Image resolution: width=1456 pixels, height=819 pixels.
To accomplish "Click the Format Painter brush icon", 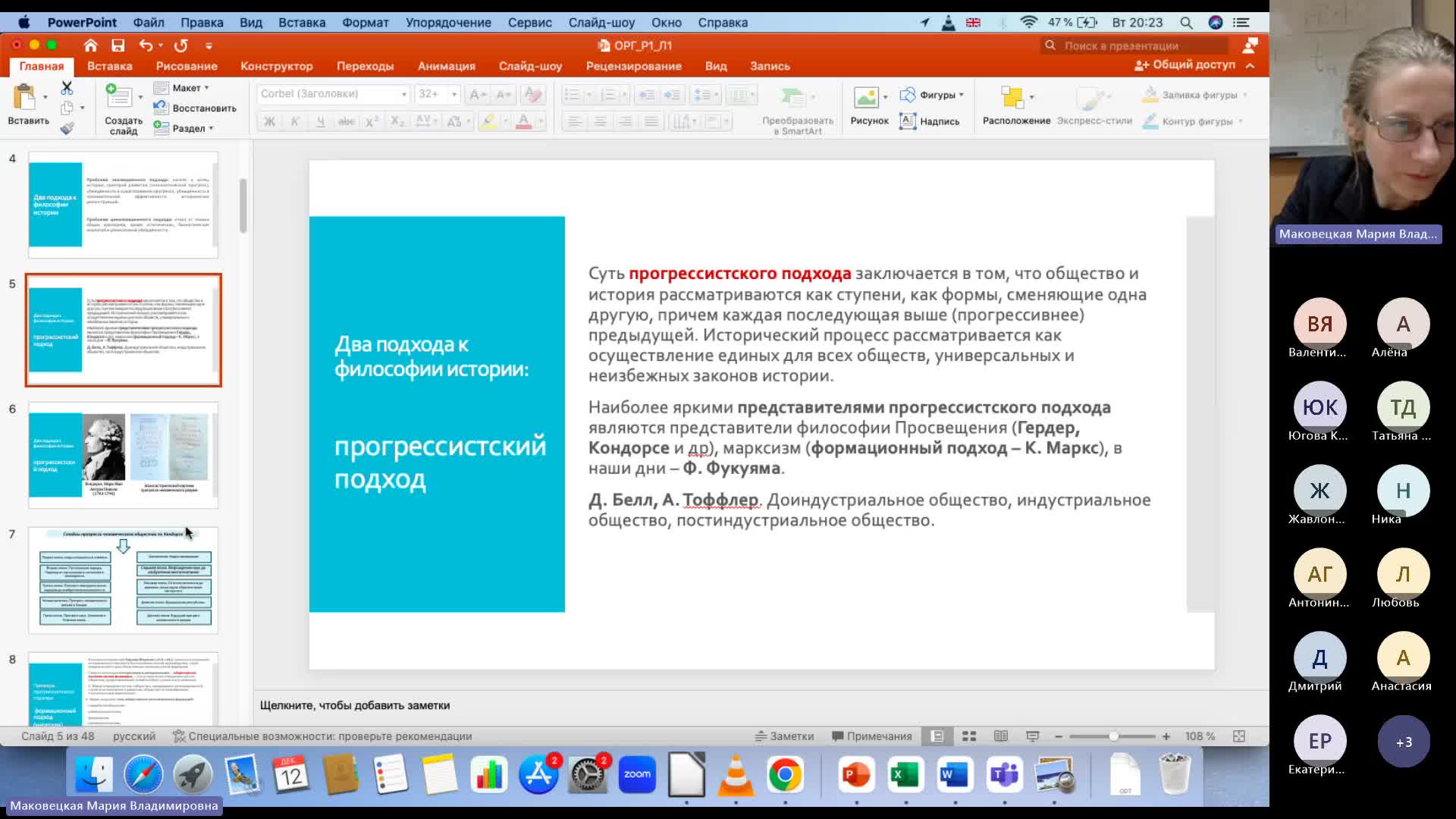I will click(67, 128).
